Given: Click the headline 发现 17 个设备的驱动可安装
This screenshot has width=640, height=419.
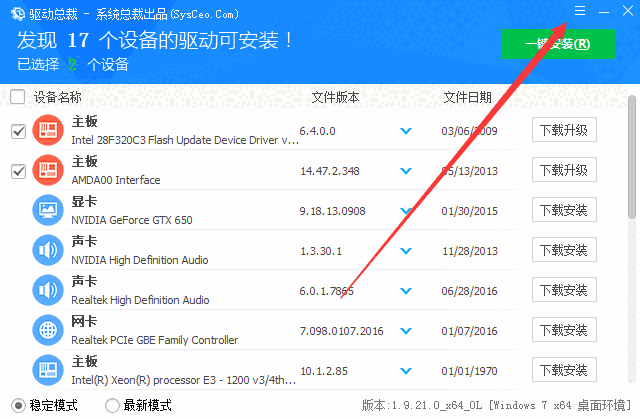Looking at the screenshot, I should pos(155,40).
